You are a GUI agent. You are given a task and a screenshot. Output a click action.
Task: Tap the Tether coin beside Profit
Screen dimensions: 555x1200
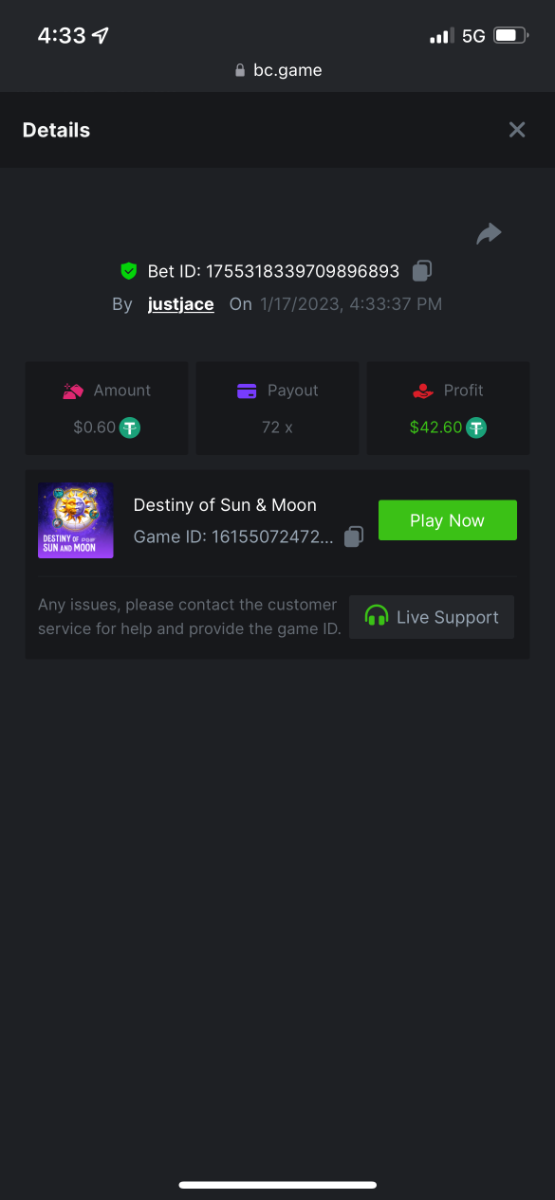tap(476, 427)
